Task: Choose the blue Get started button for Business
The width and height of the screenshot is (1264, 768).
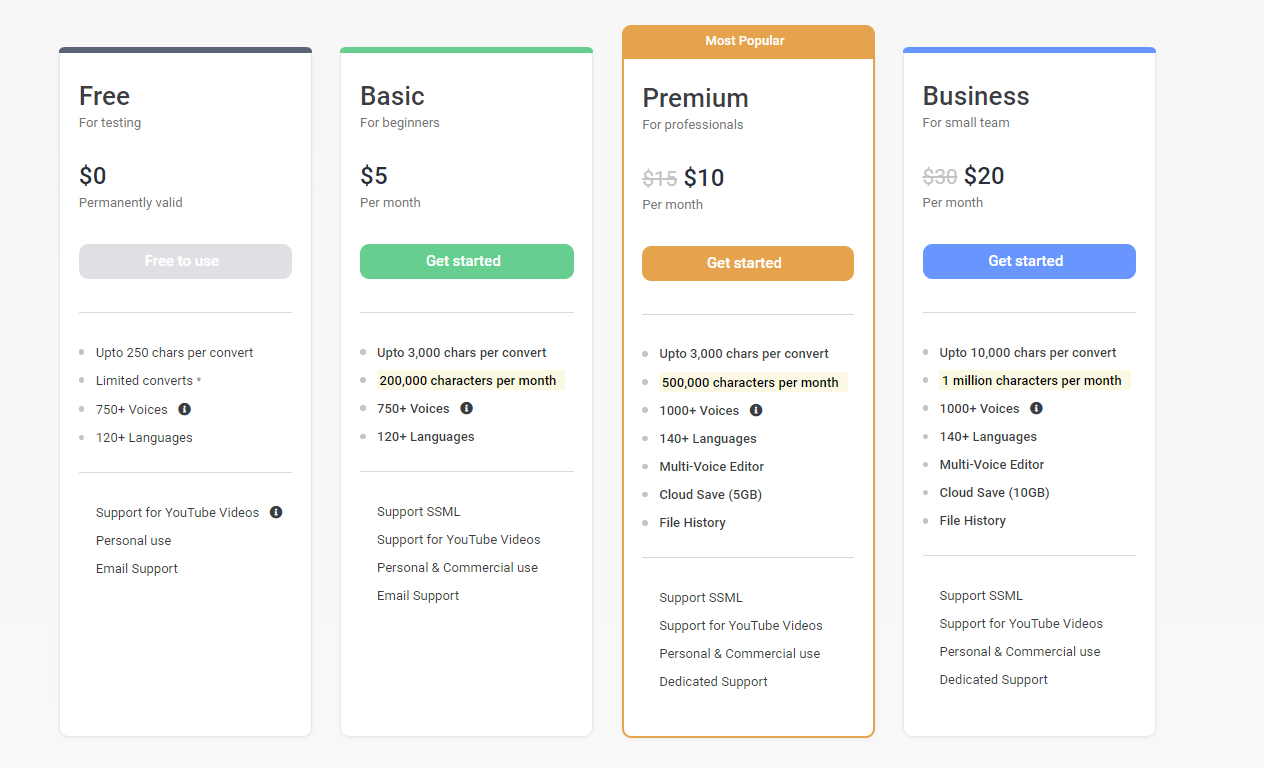Action: click(x=1028, y=261)
